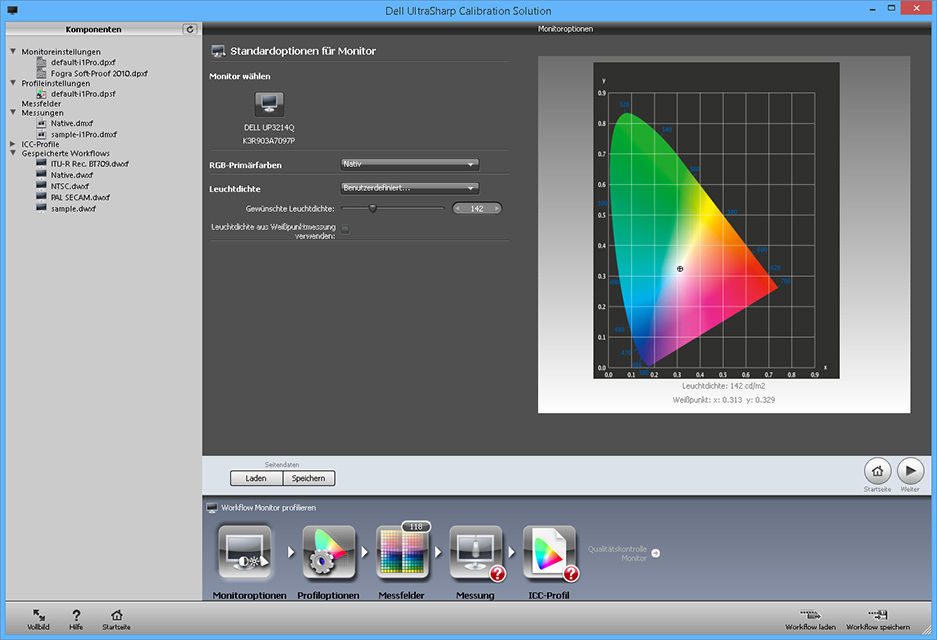Select ITU-R Rec. BT709.dwxf workflow
Viewport: 937px width, 640px height.
tap(90, 164)
